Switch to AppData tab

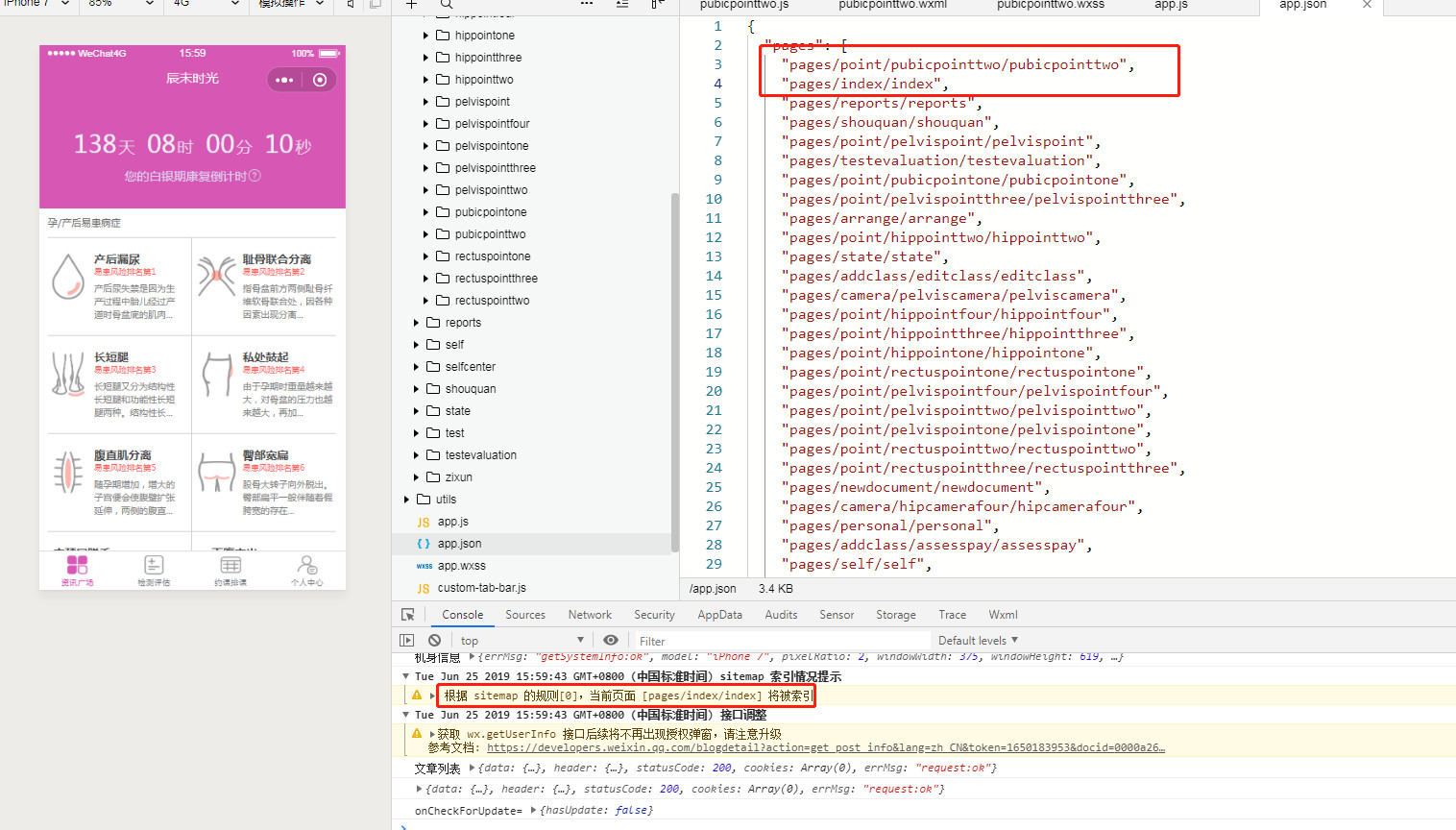point(719,615)
